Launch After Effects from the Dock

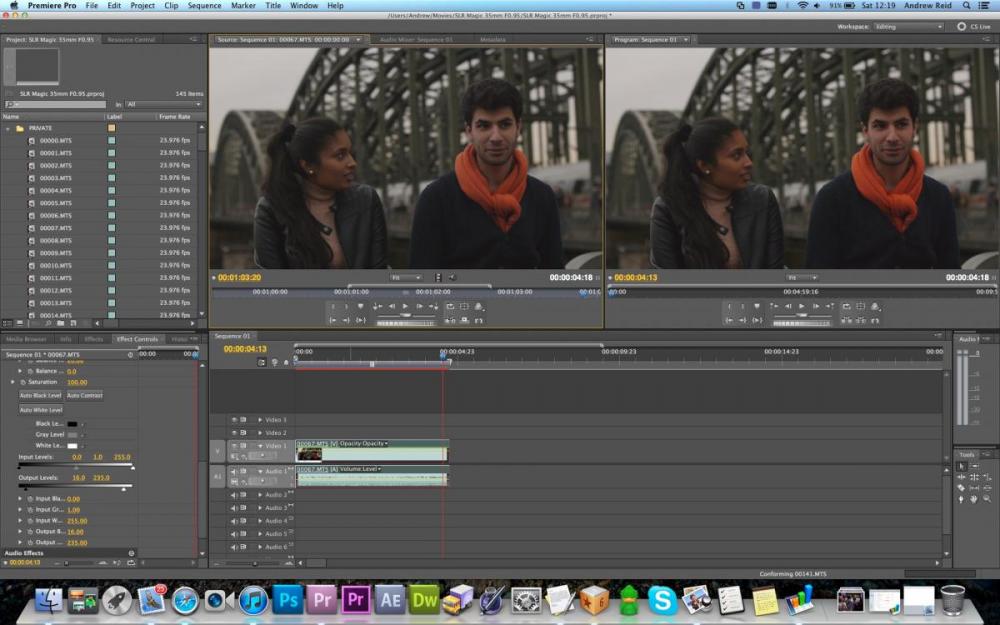tap(390, 599)
